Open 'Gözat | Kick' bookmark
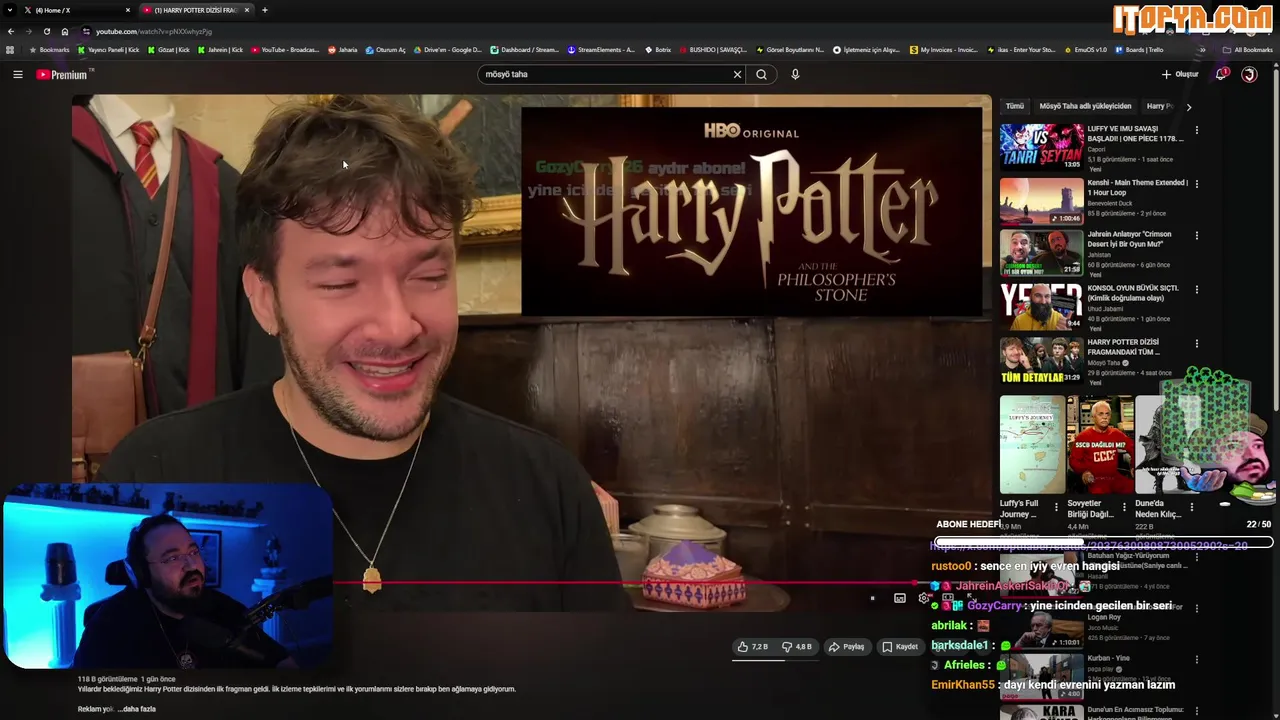Screen dimensions: 1280x720 pyautogui.click(x=168, y=49)
